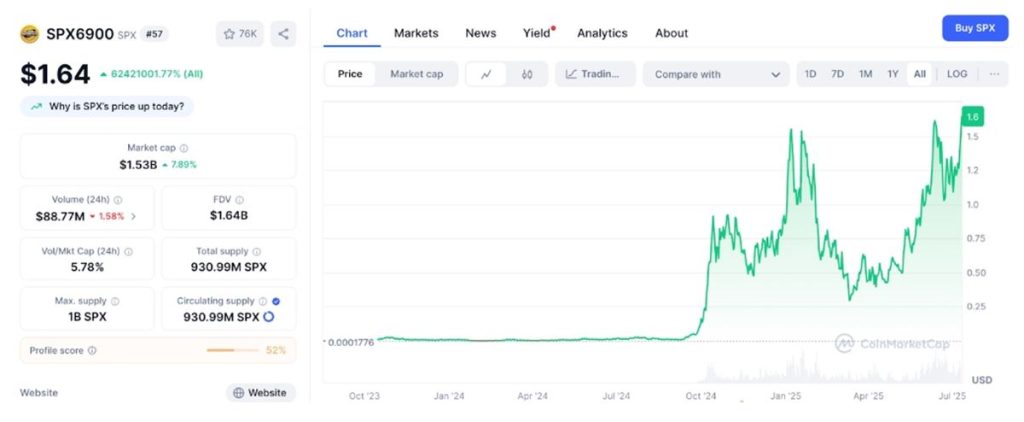Click info icon next to Vol/Mkt Cap (24h)
The width and height of the screenshot is (1024, 422).
point(129,252)
